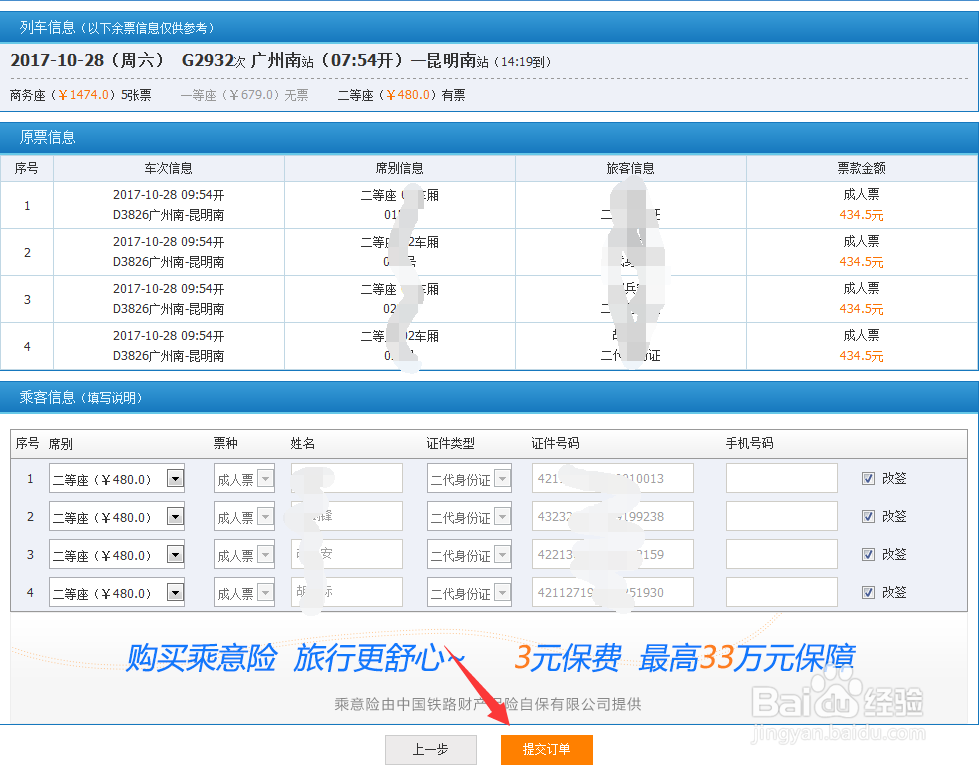Image resolution: width=979 pixels, height=766 pixels.
Task: Click ID number field for passenger 4
Action: [x=612, y=592]
